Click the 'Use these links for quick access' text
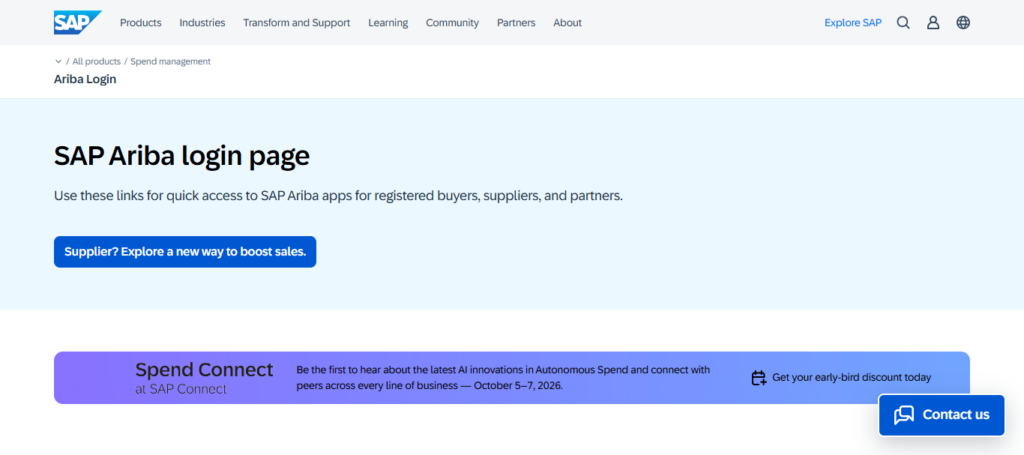Viewport: 1024px width, 455px height. point(338,196)
